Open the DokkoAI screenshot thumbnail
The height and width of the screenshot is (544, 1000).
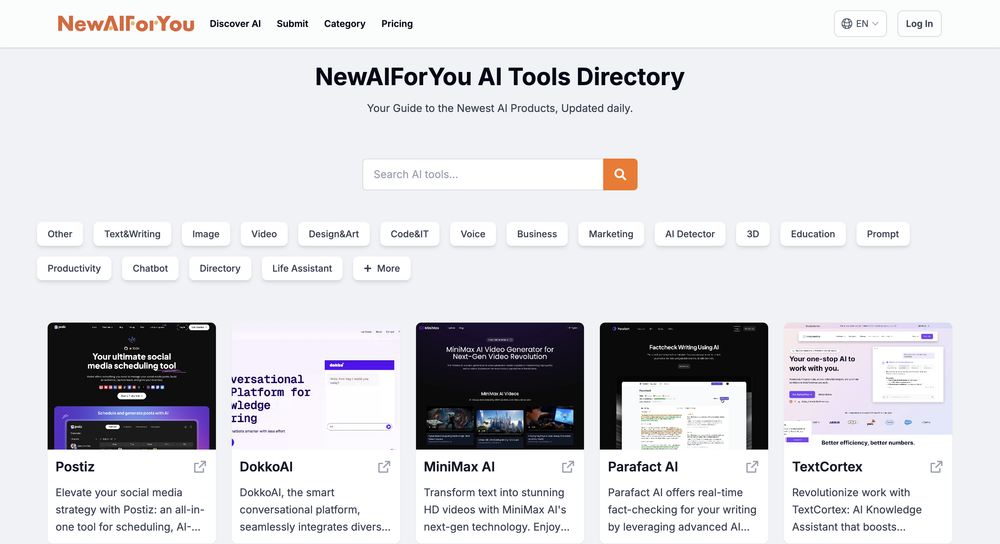[x=316, y=386]
